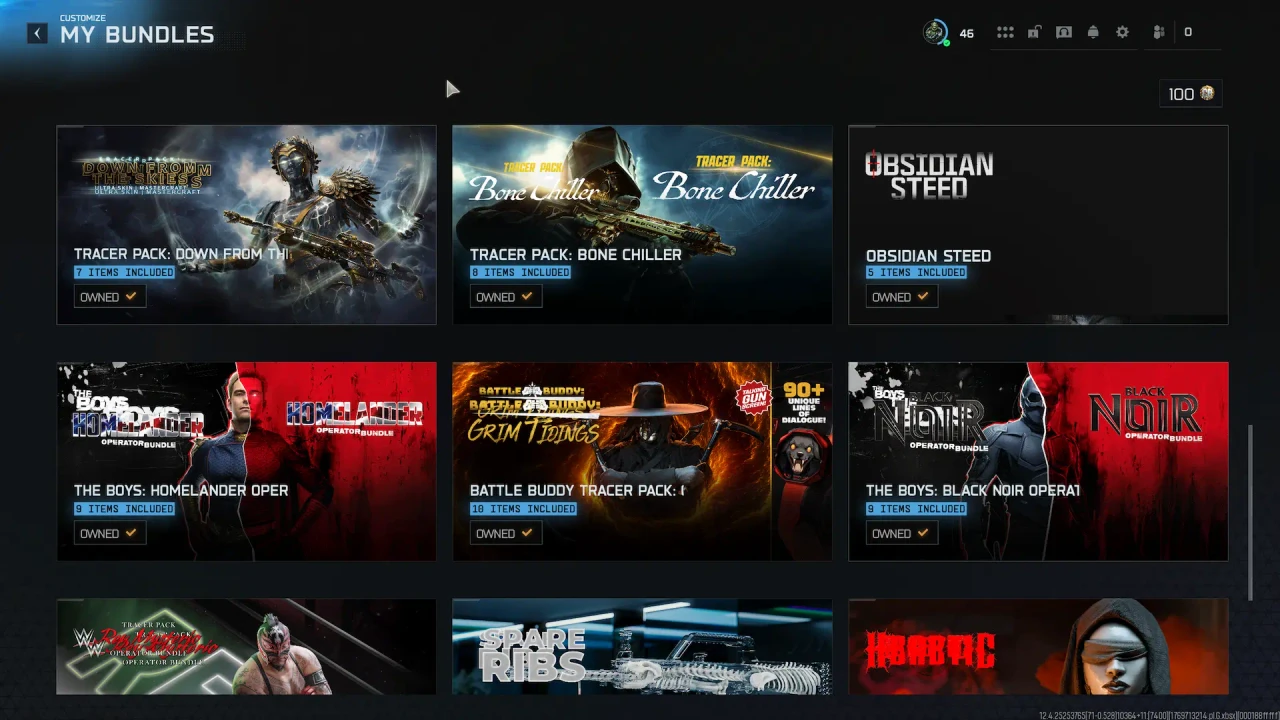The height and width of the screenshot is (720, 1280).
Task: Click Owned badge on Battle Buddy bundle
Action: 506,533
